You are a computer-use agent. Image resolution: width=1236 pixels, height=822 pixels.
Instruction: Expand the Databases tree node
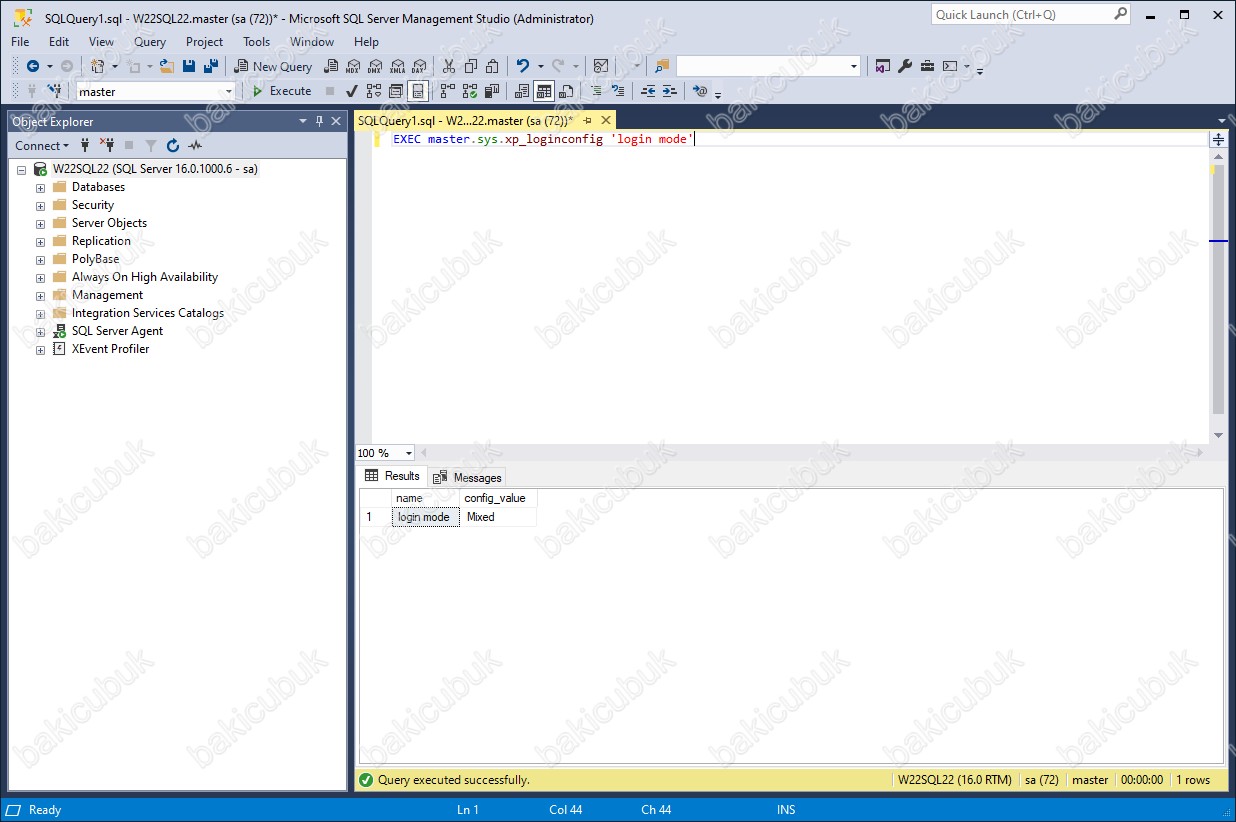coord(41,187)
